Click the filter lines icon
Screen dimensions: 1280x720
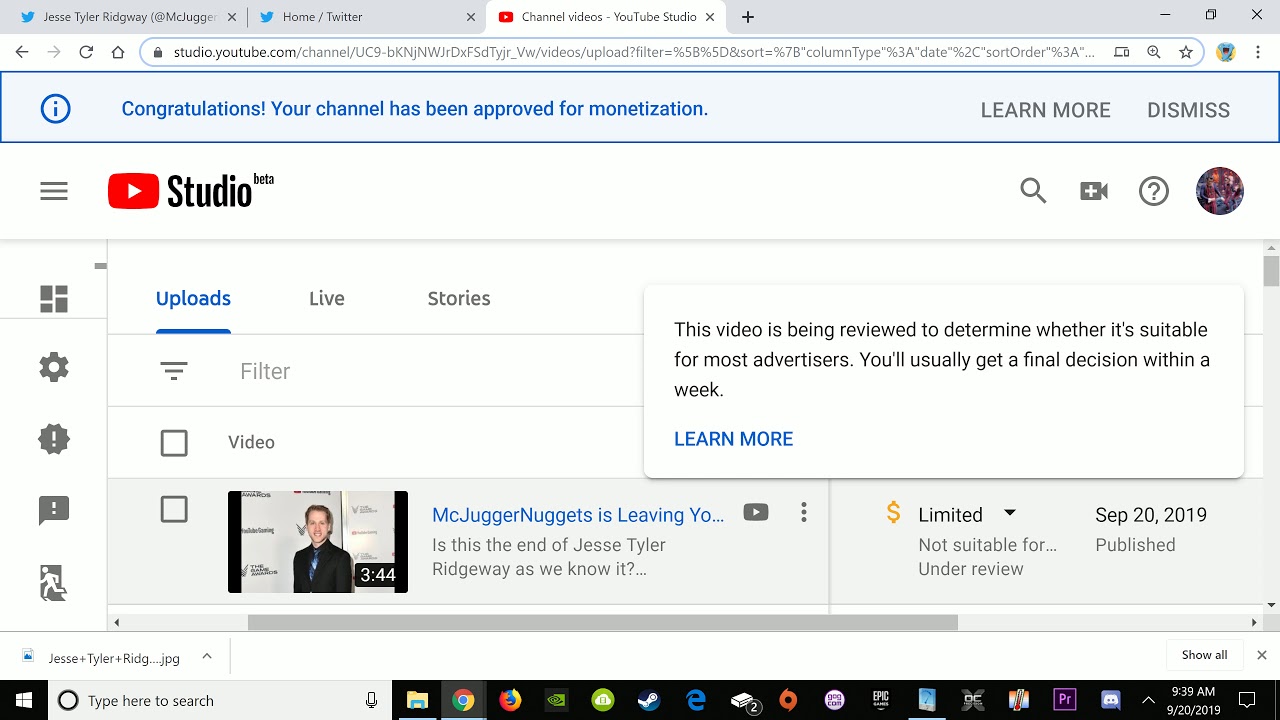click(174, 371)
